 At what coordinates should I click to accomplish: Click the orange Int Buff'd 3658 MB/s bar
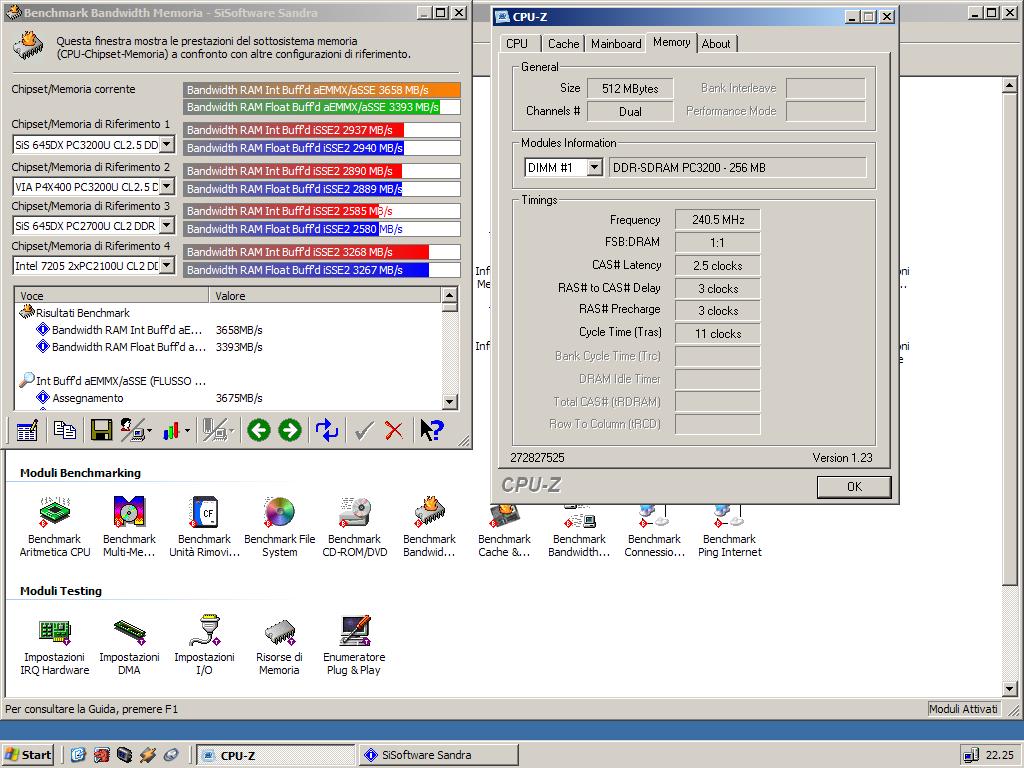(321, 90)
